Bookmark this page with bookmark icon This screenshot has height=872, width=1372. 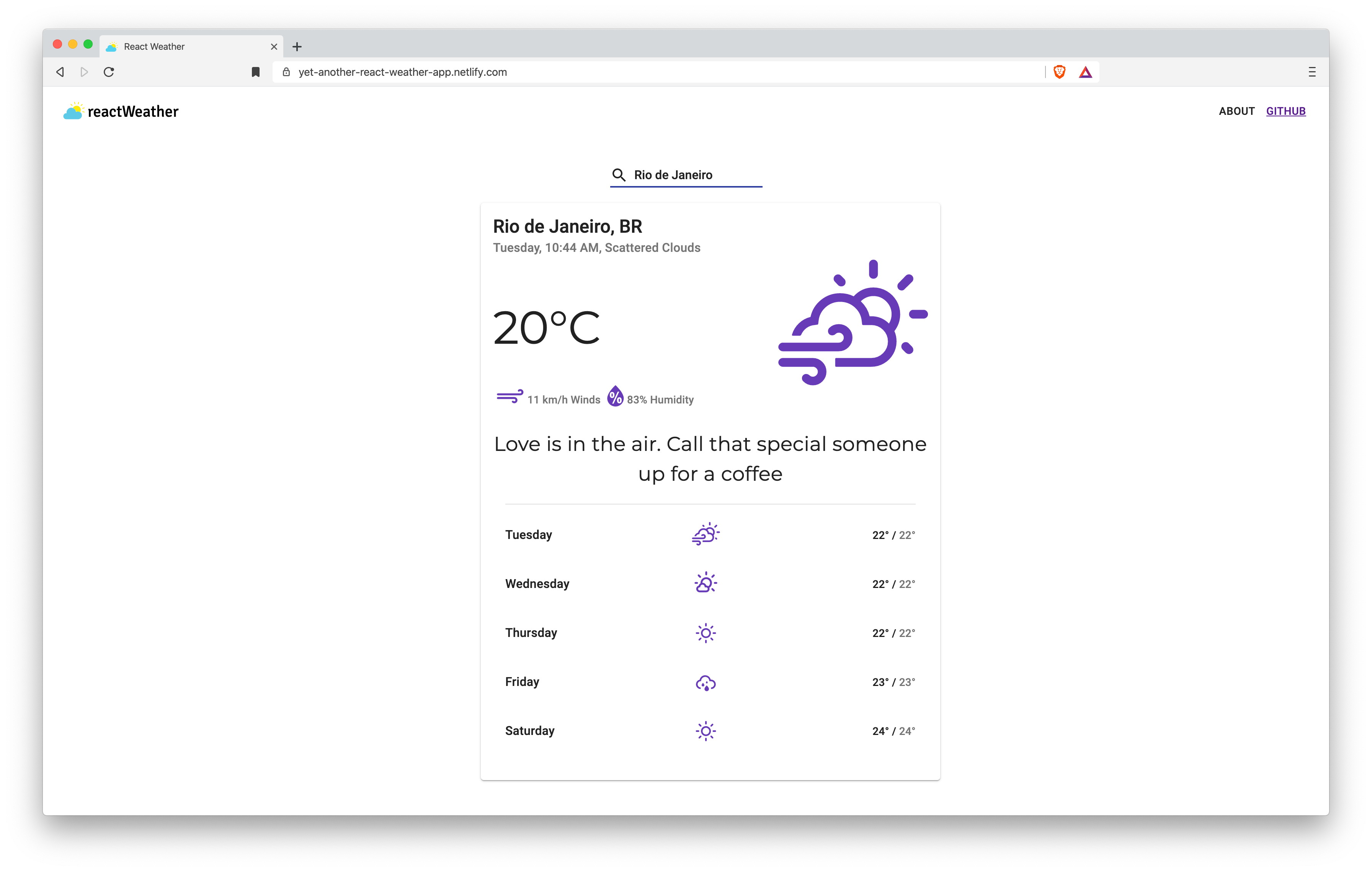(x=256, y=72)
